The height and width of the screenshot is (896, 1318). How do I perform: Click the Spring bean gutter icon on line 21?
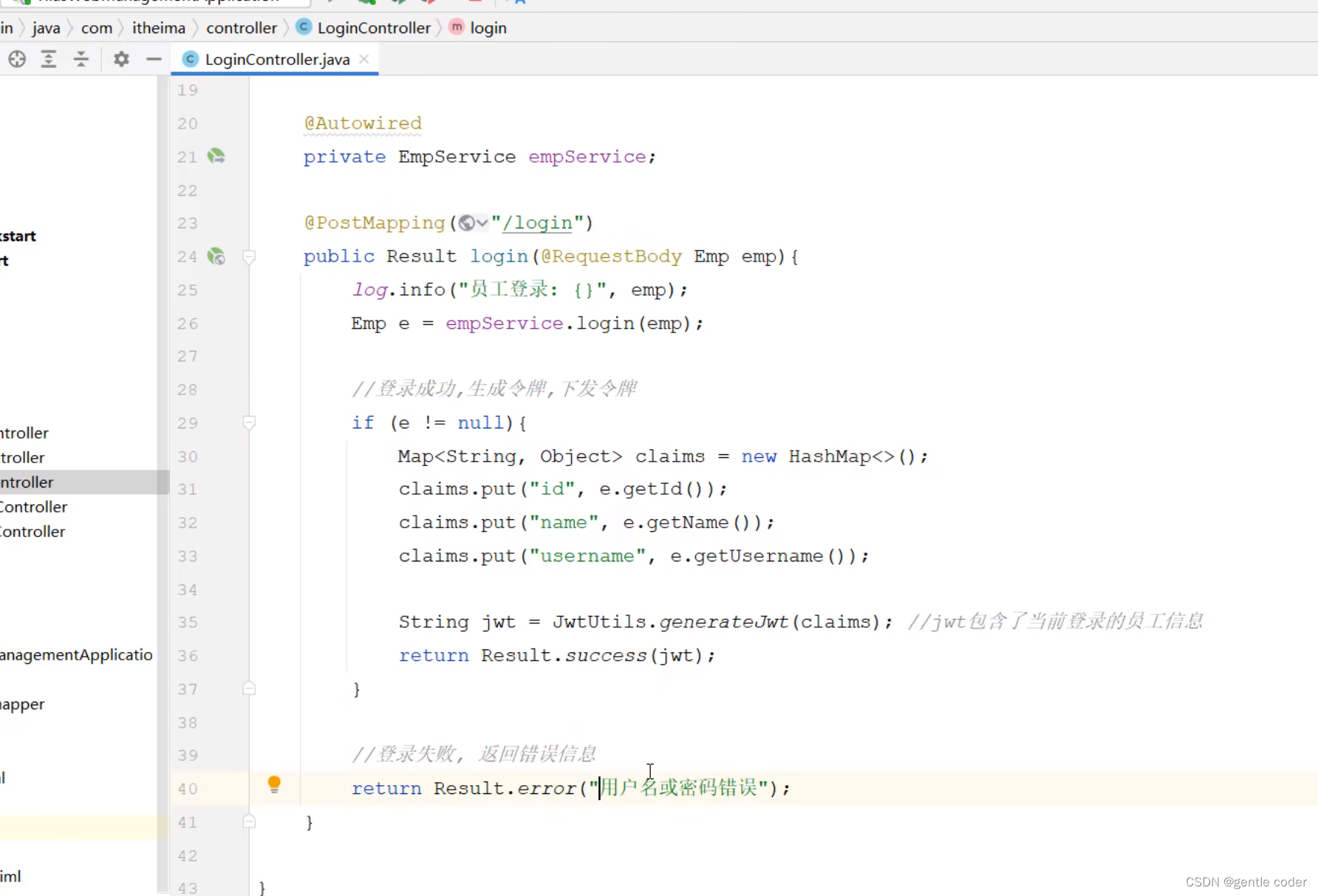[216, 157]
